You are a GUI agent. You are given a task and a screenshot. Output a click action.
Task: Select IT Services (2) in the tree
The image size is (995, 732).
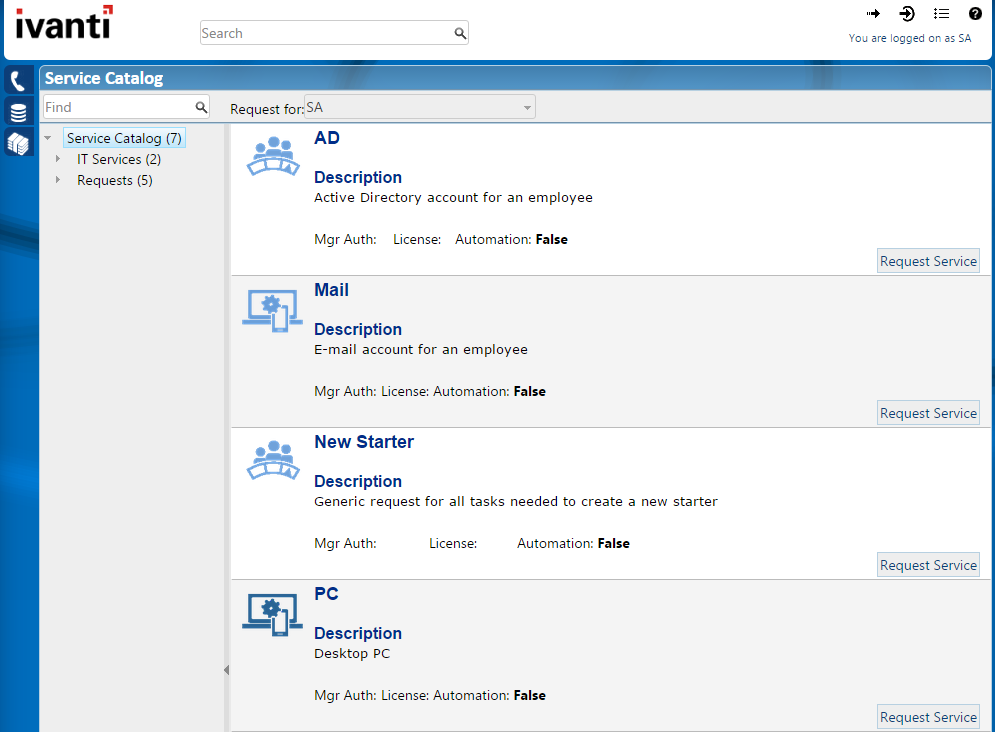click(119, 159)
